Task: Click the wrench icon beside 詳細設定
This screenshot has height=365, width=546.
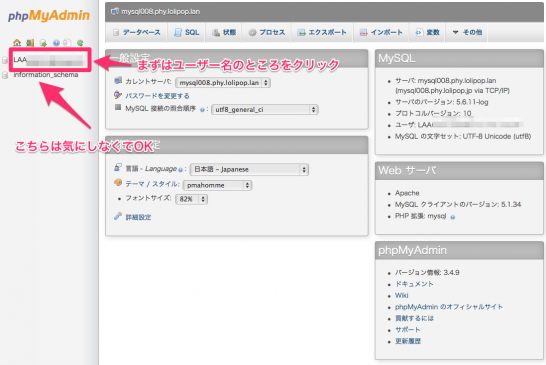Action: tap(118, 216)
